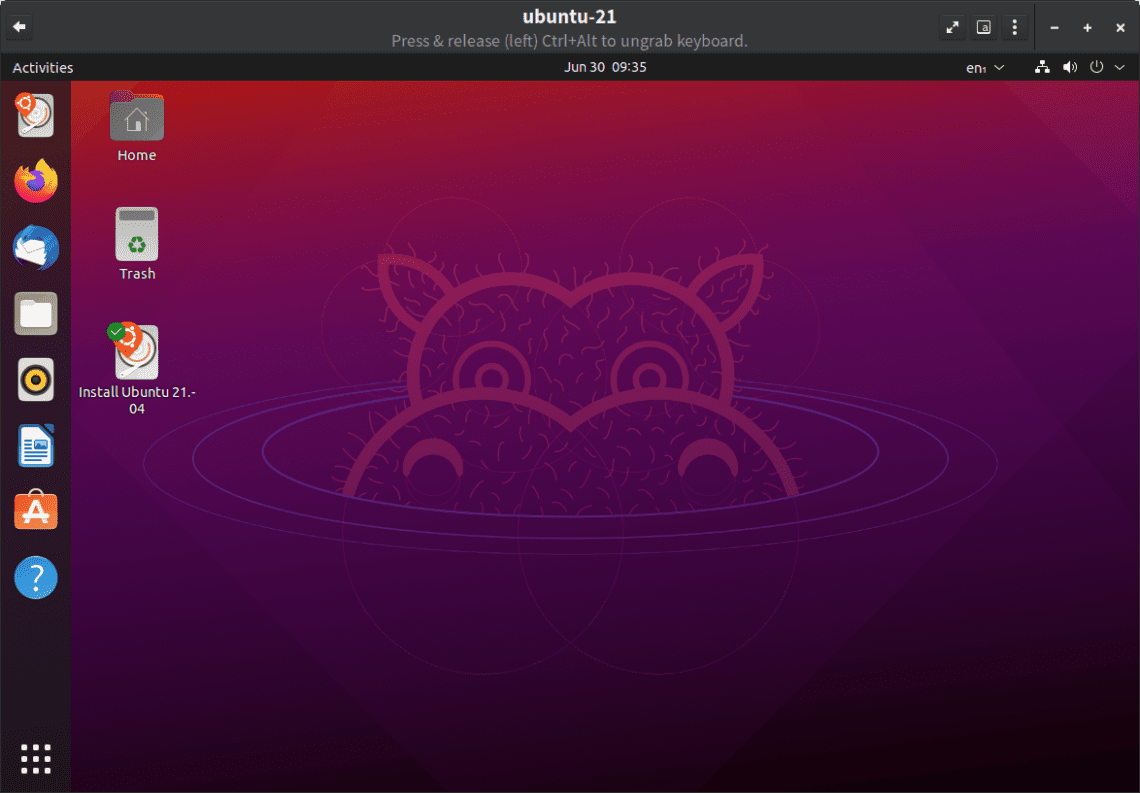This screenshot has height=793, width=1140.
Task: Open the Rhythmbox music player
Action: (35, 380)
